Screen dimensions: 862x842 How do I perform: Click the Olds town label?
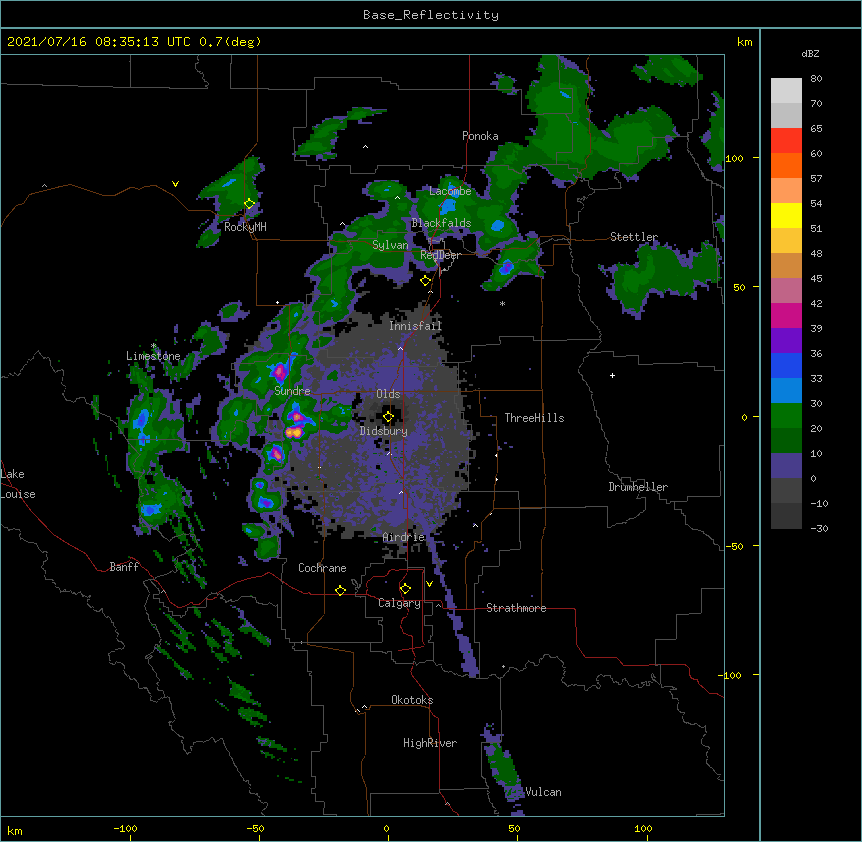(x=388, y=394)
